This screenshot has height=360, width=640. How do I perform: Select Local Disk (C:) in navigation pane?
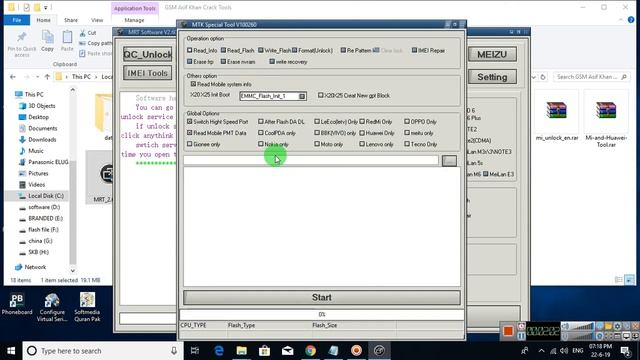pyautogui.click(x=46, y=196)
